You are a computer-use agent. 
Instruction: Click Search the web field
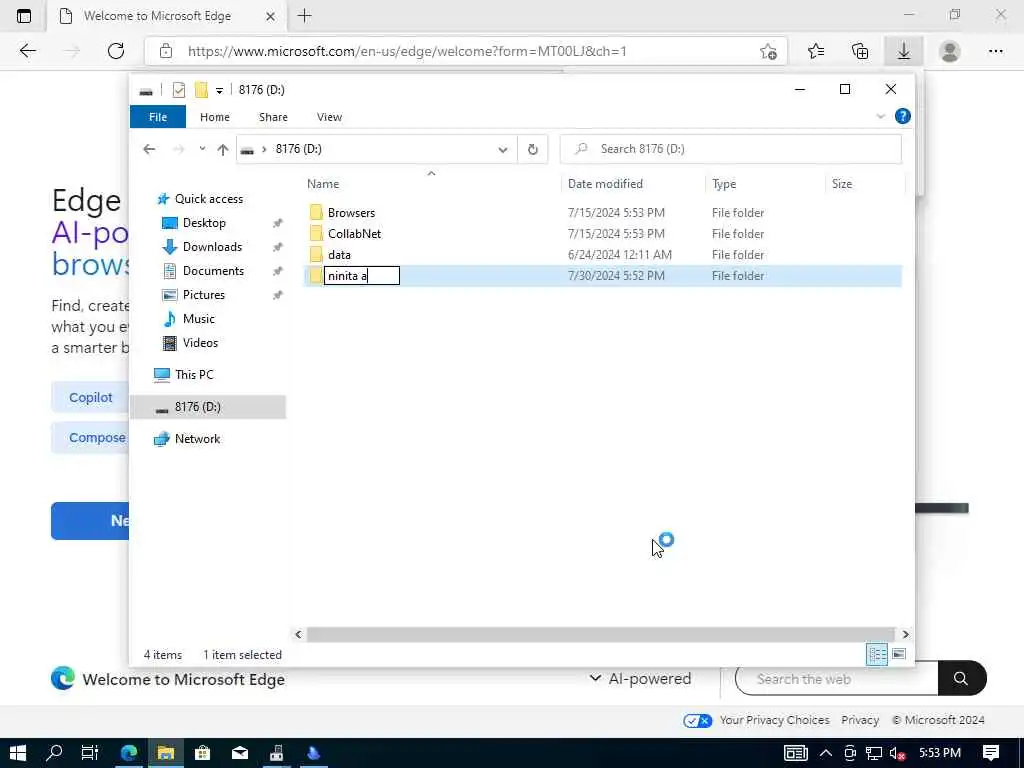[x=837, y=679]
